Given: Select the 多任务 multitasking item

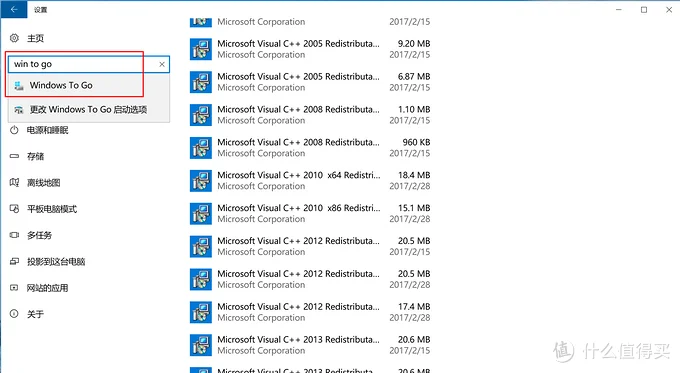Looking at the screenshot, I should click(39, 235).
